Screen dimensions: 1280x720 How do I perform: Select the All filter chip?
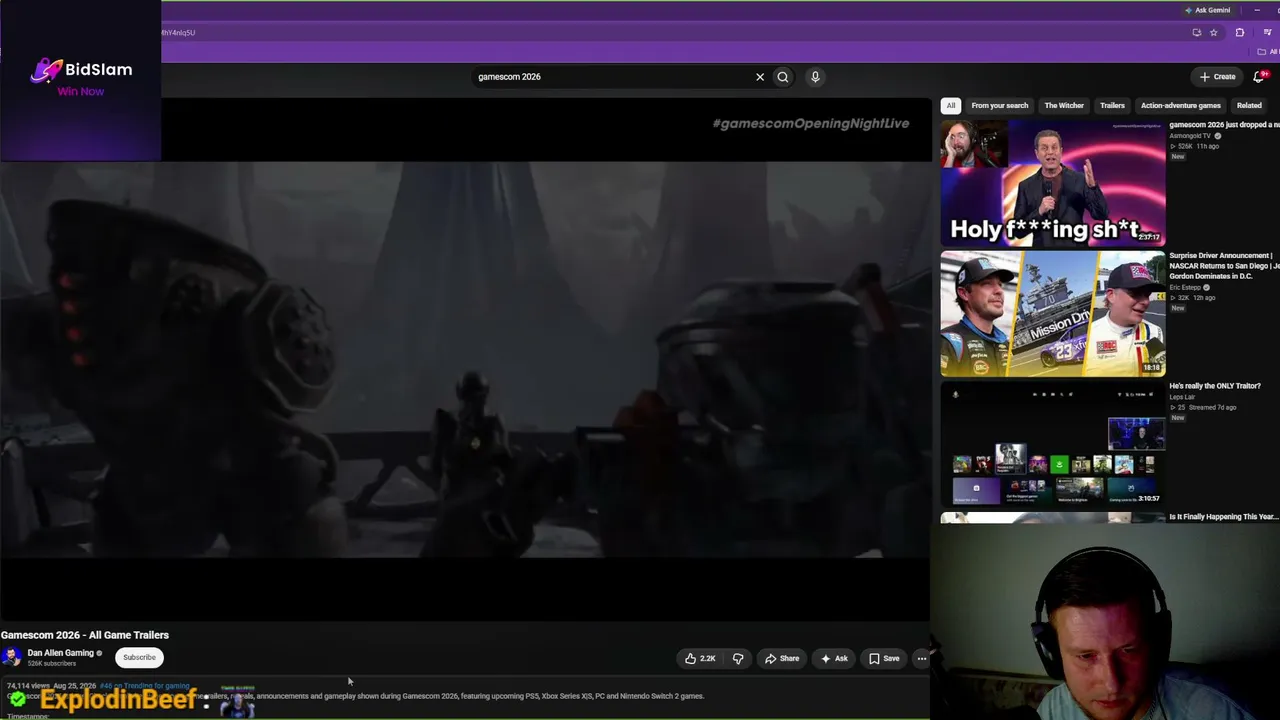951,105
